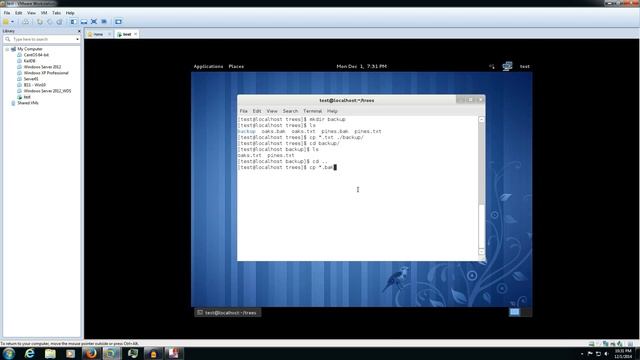Screen dimensions: 640x360
Task: Open the library search filter dropdown
Action: point(77,39)
